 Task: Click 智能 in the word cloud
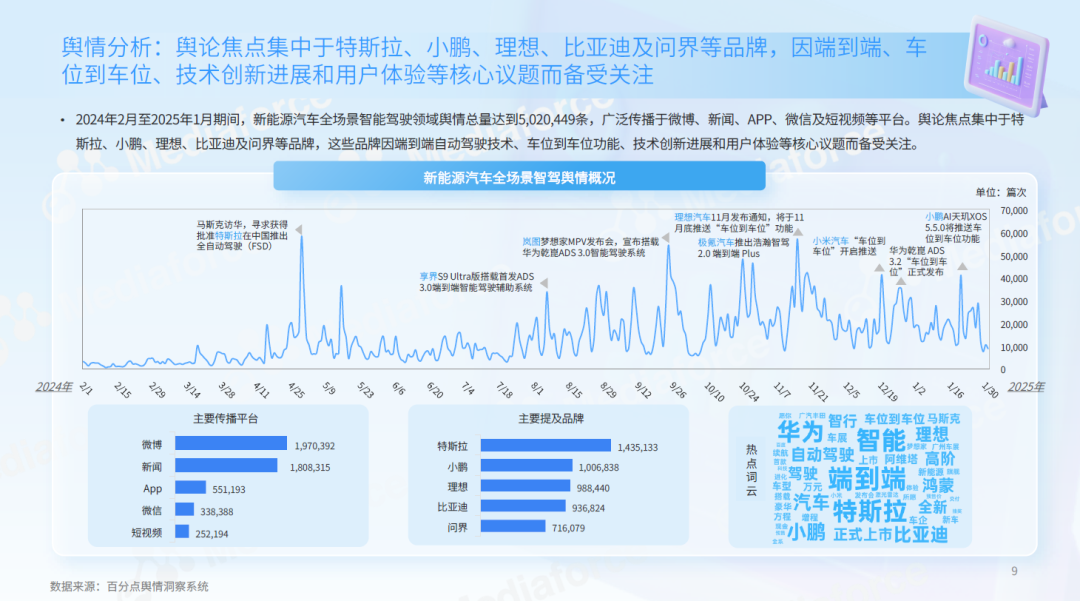(x=881, y=441)
